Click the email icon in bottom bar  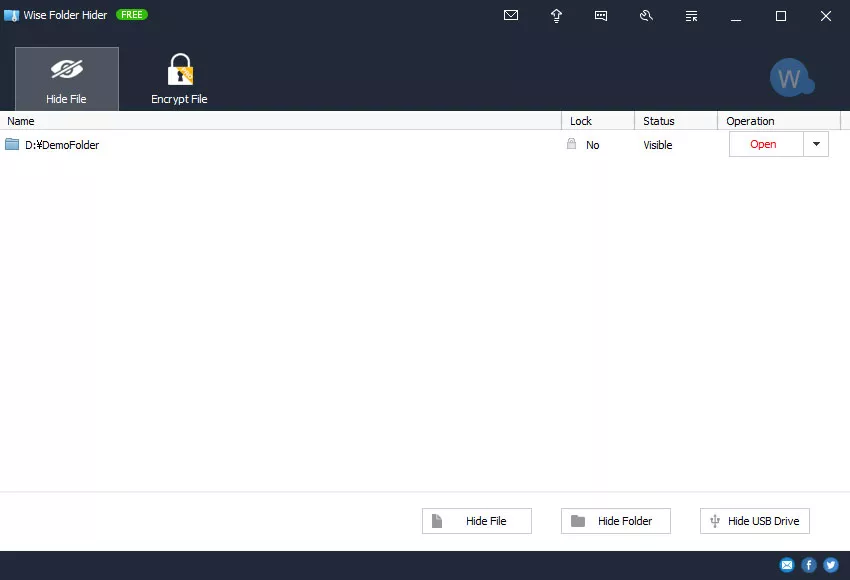787,565
